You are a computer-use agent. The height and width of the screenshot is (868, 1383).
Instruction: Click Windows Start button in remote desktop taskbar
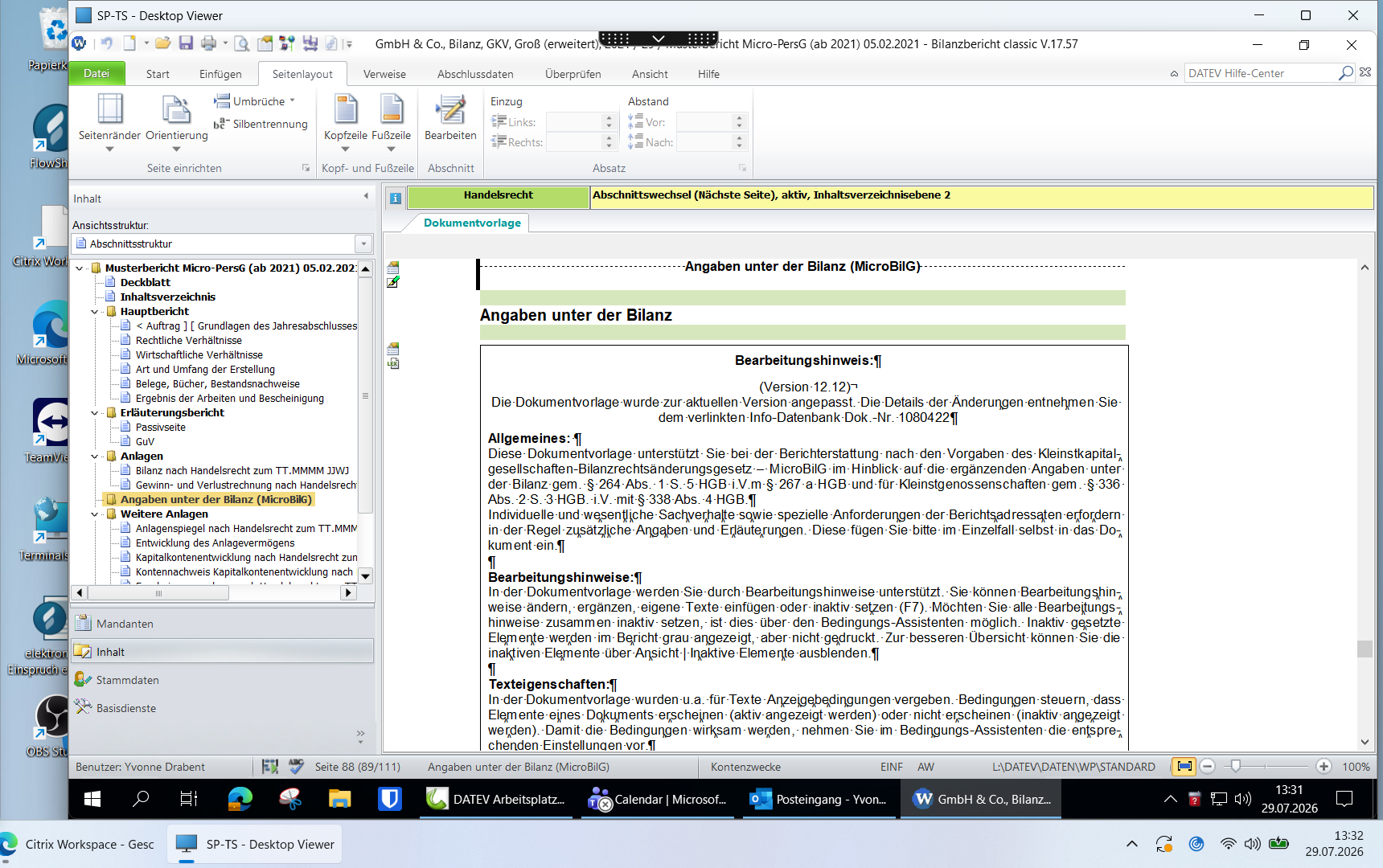click(x=92, y=799)
